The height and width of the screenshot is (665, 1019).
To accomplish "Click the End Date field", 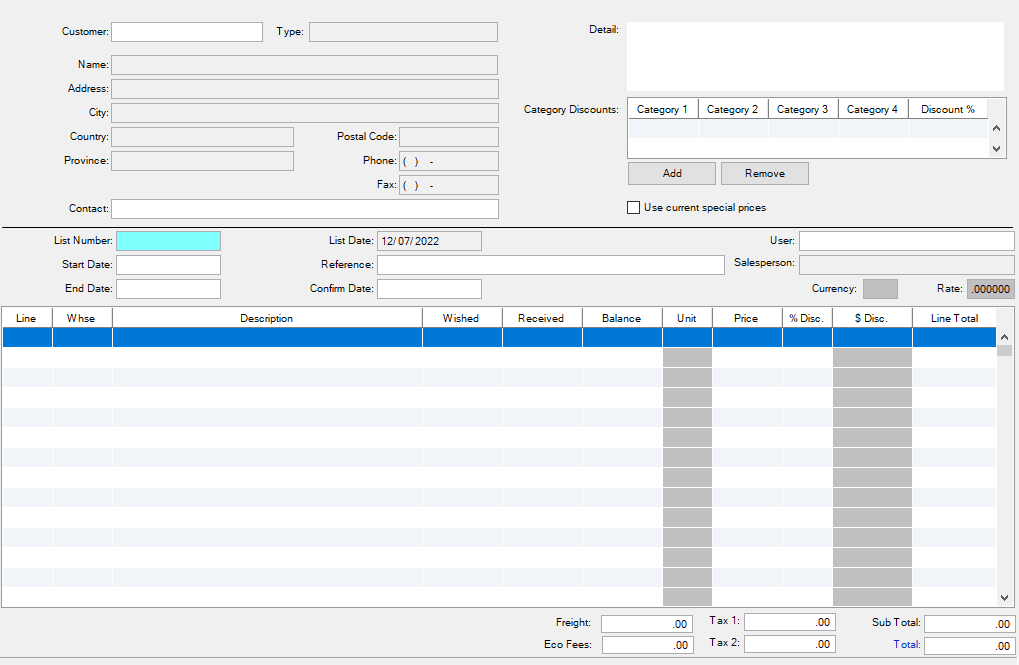I will pyautogui.click(x=168, y=289).
